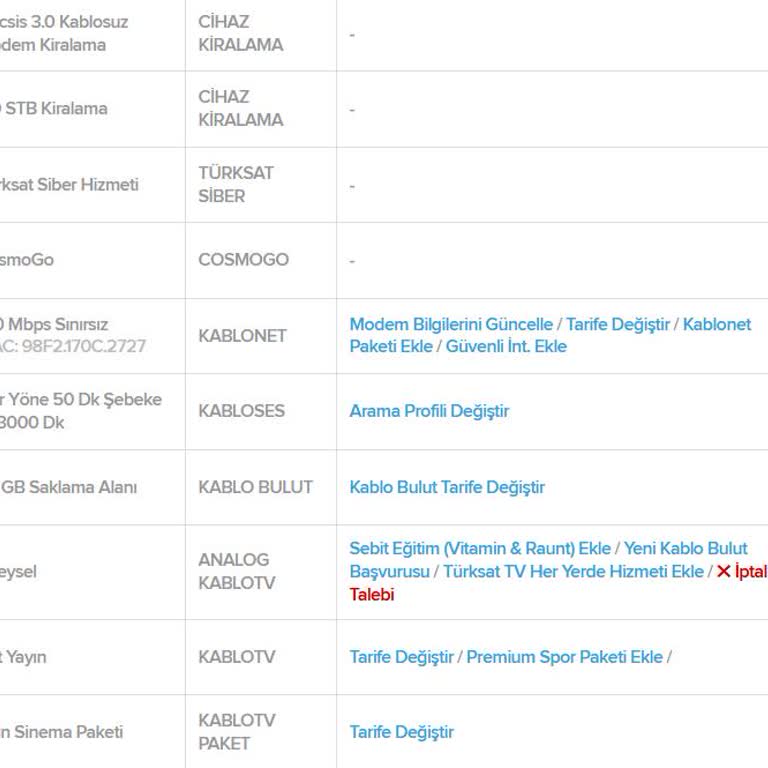This screenshot has width=768, height=768.
Task: Open the Modem Bilgilerini Güncelle link
Action: pos(450,324)
